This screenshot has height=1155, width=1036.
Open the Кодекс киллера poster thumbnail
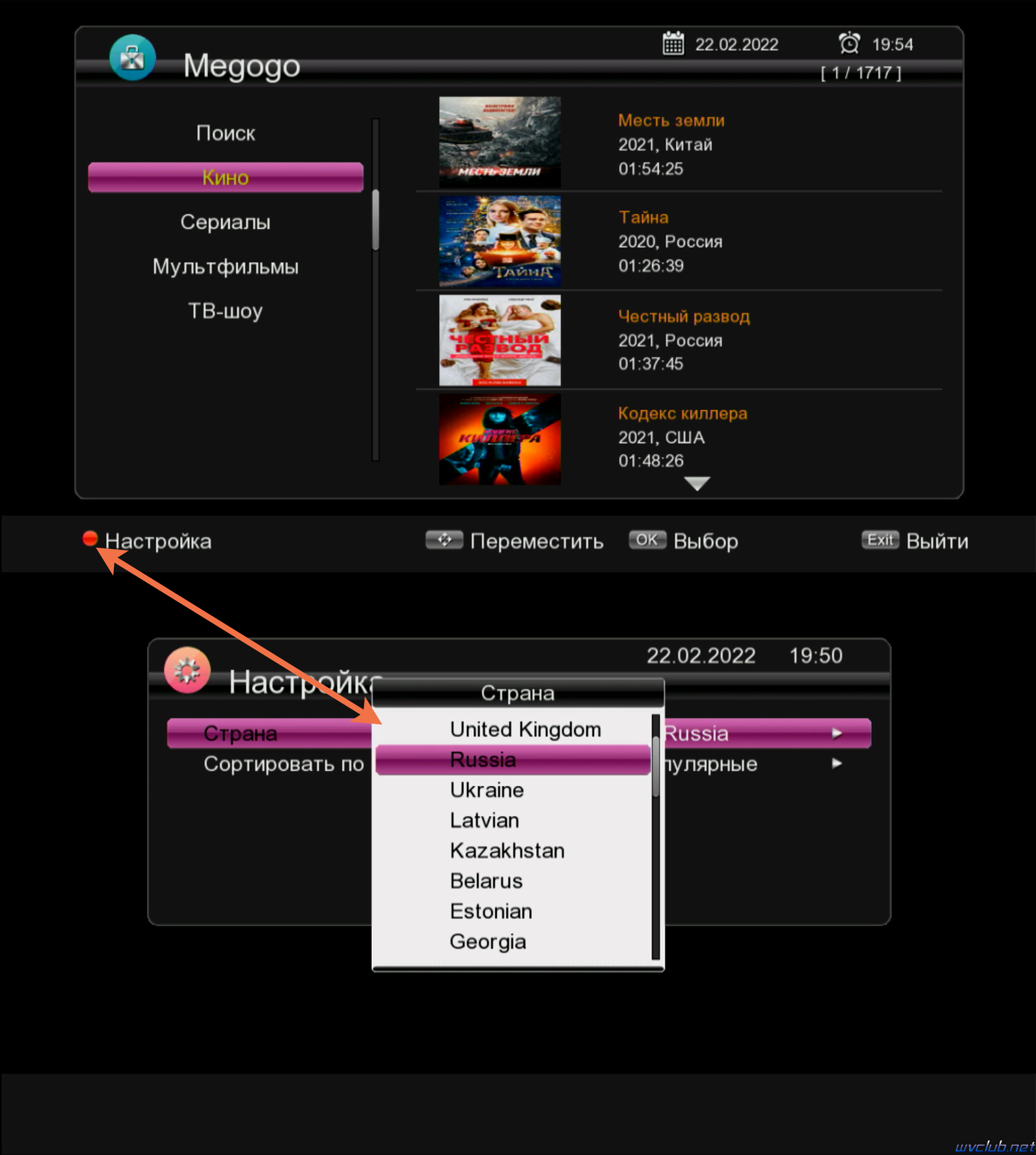pyautogui.click(x=500, y=439)
